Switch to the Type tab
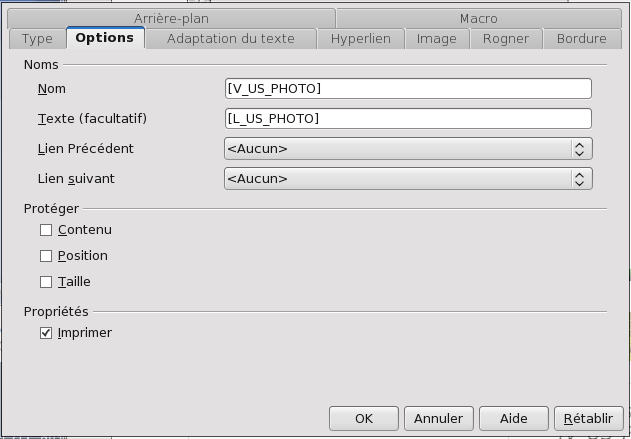 tap(37, 39)
